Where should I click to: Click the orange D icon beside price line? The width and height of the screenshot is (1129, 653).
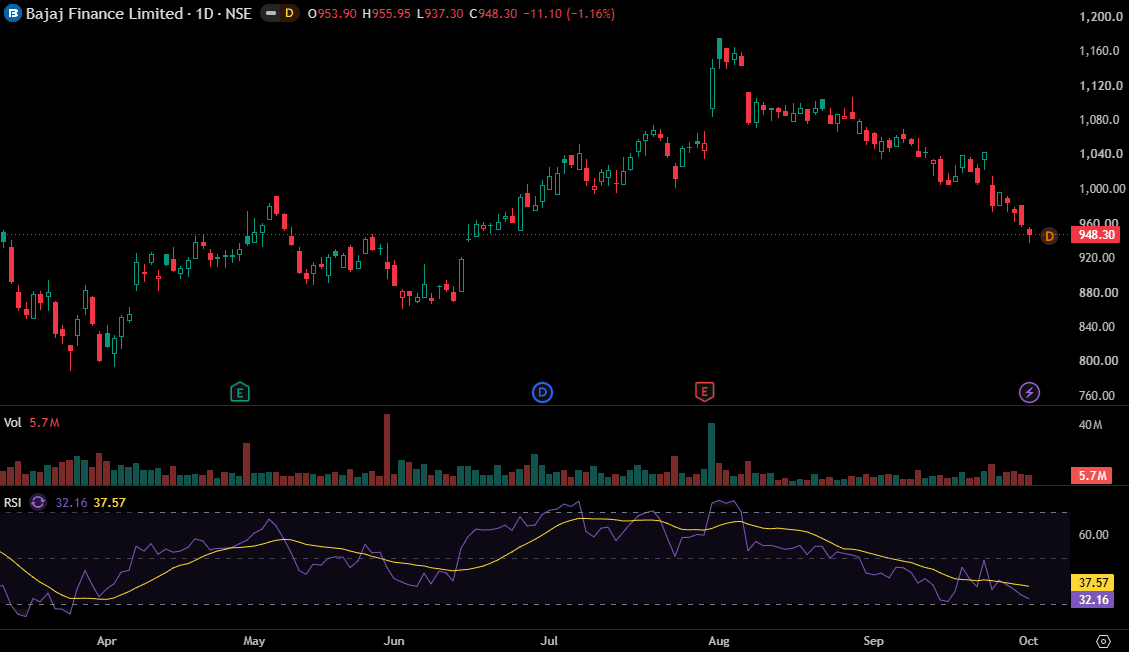pyautogui.click(x=1049, y=235)
